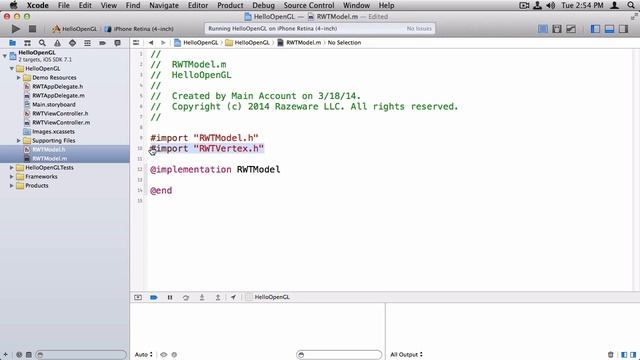Click Simulate Location arrow
Image resolution: width=640 pixels, height=360 pixels.
[233, 297]
